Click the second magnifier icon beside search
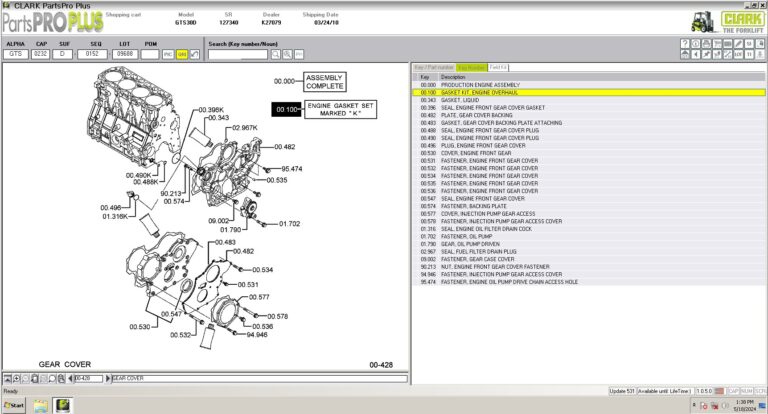This screenshot has height=414, width=768. (x=288, y=54)
